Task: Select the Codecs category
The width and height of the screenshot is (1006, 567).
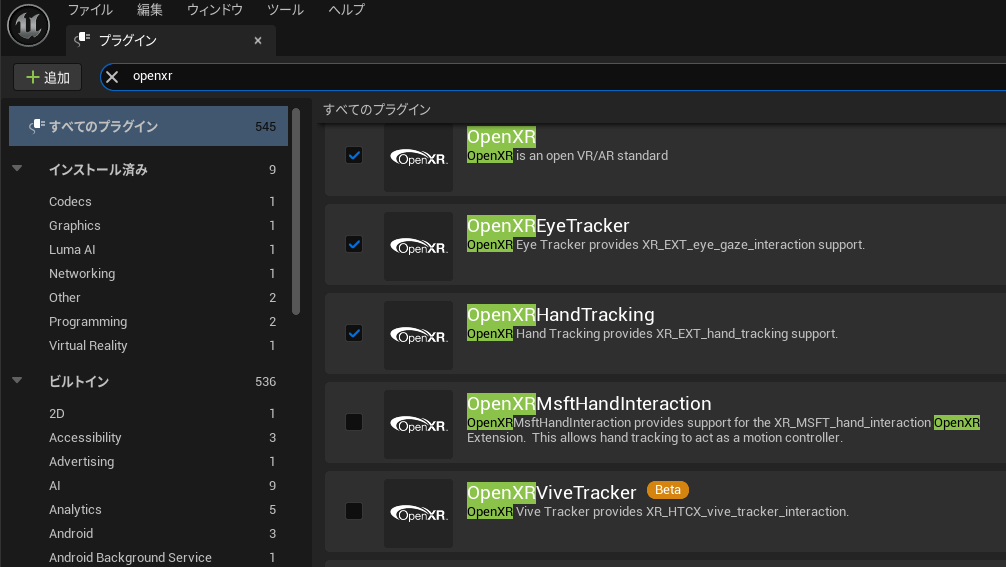Action: click(x=148, y=201)
